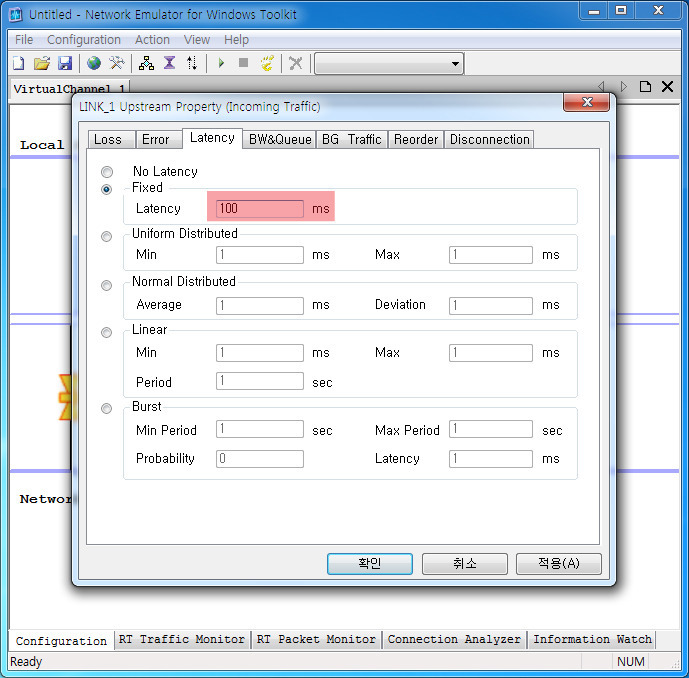Open the View menu
689x678 pixels.
tap(197, 40)
